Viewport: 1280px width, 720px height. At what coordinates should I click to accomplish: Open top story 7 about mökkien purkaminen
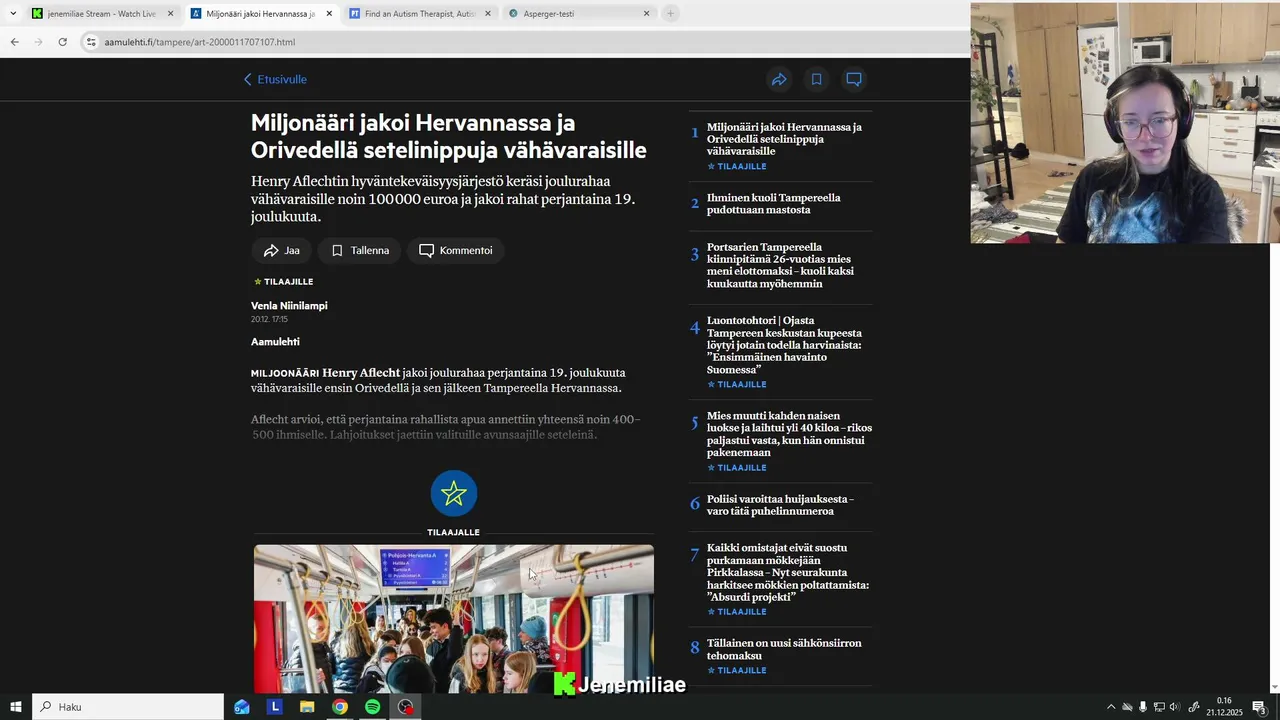pos(788,572)
